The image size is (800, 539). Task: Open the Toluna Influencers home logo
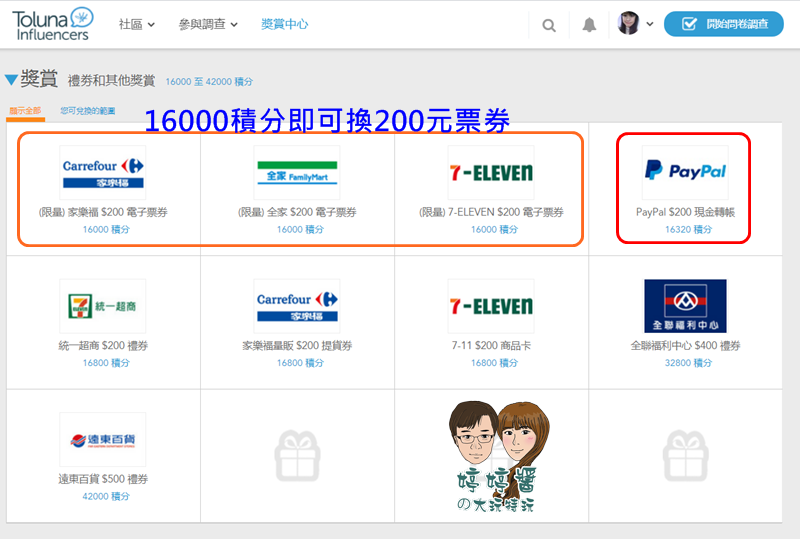pos(53,24)
